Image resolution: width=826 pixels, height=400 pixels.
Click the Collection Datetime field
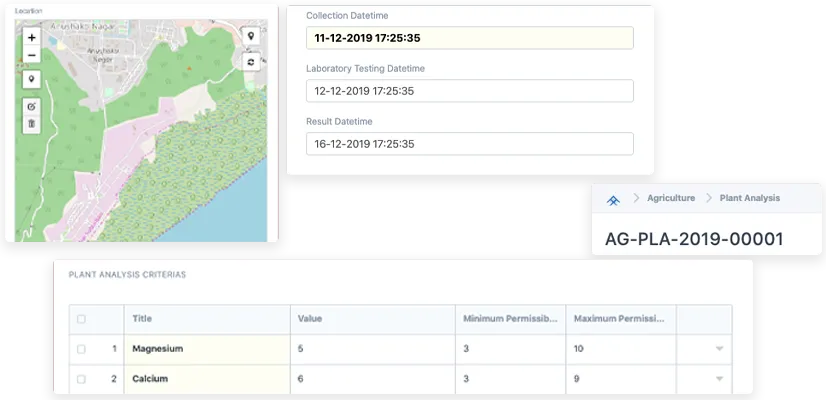pos(469,38)
